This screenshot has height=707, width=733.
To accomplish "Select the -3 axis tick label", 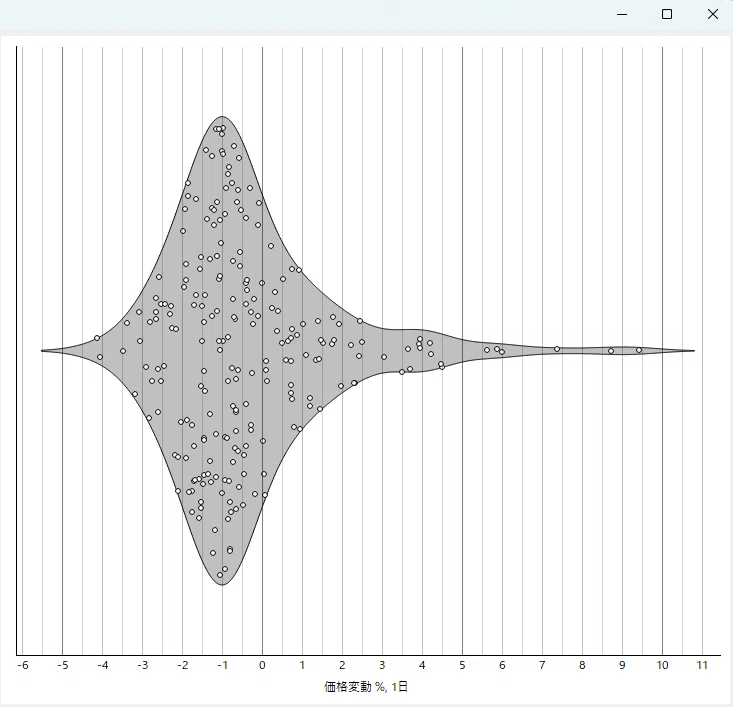I will pos(143,665).
